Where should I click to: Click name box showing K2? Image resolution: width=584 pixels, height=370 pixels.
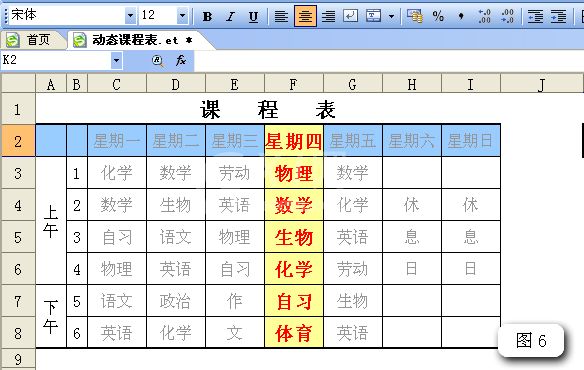pyautogui.click(x=56, y=60)
